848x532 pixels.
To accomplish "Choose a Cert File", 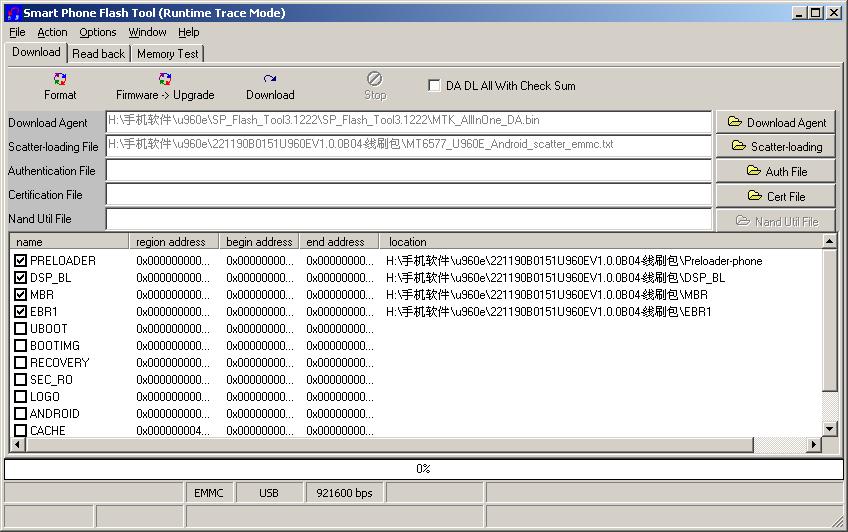I will 776,196.
